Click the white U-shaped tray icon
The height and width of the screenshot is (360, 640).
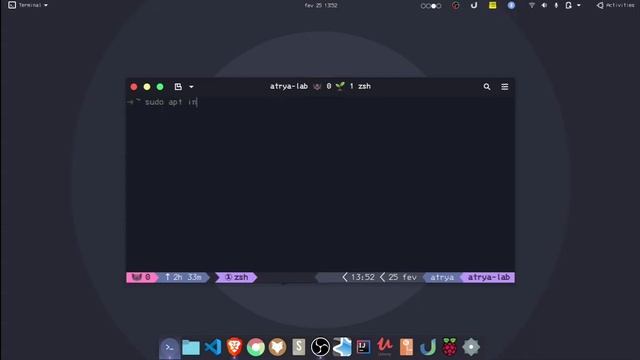[474, 5]
